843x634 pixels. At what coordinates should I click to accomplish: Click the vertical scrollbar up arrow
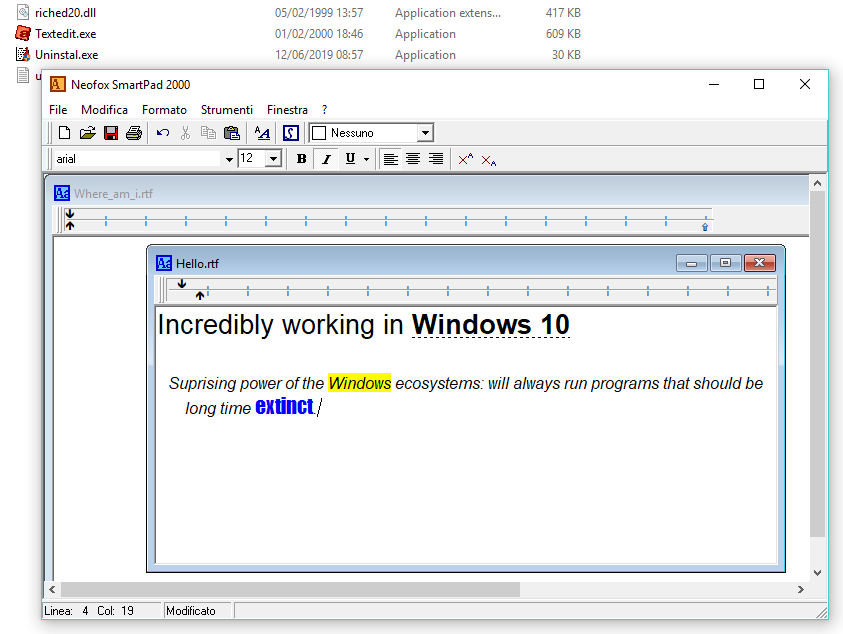pos(817,183)
